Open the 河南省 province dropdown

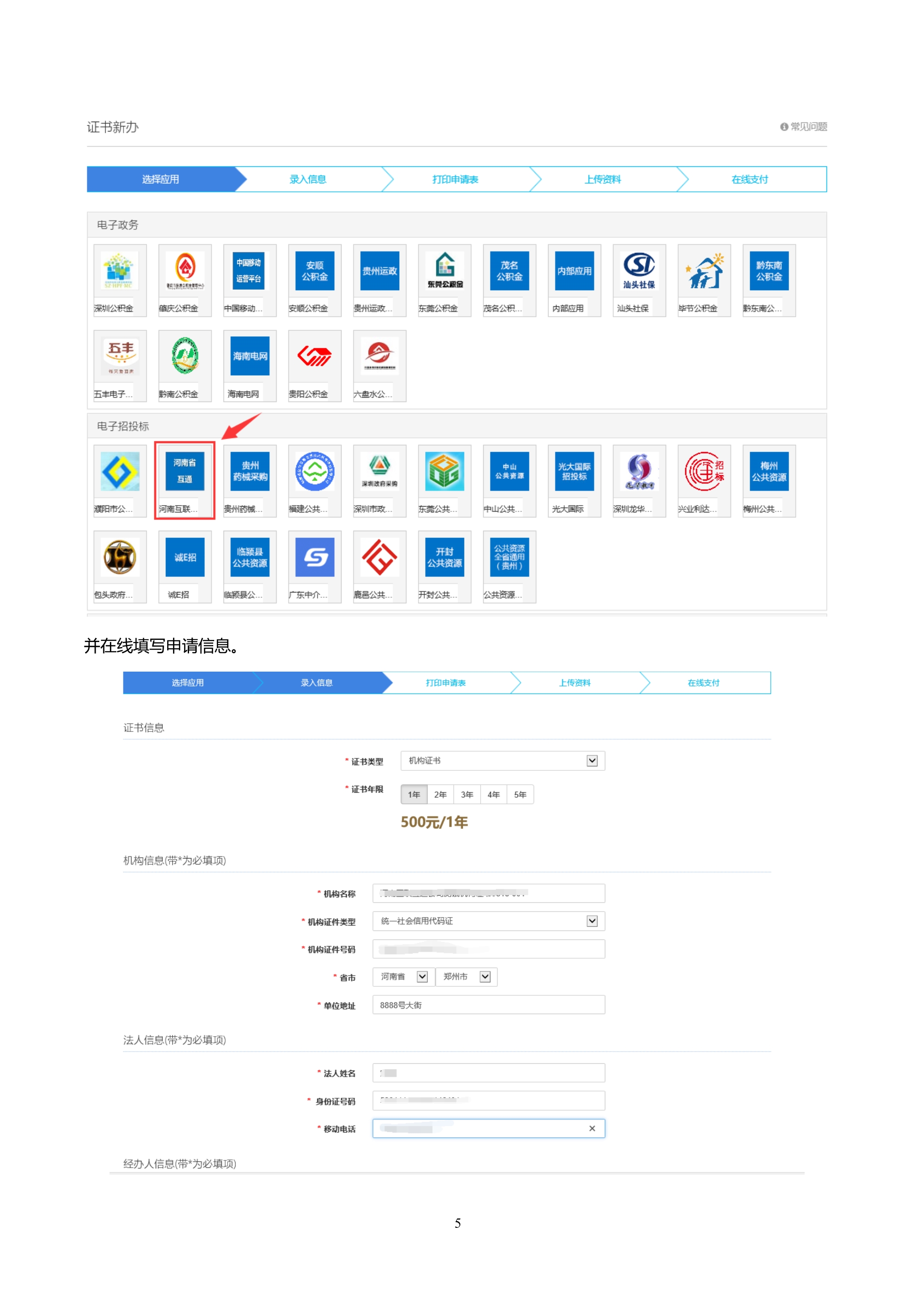tap(404, 977)
